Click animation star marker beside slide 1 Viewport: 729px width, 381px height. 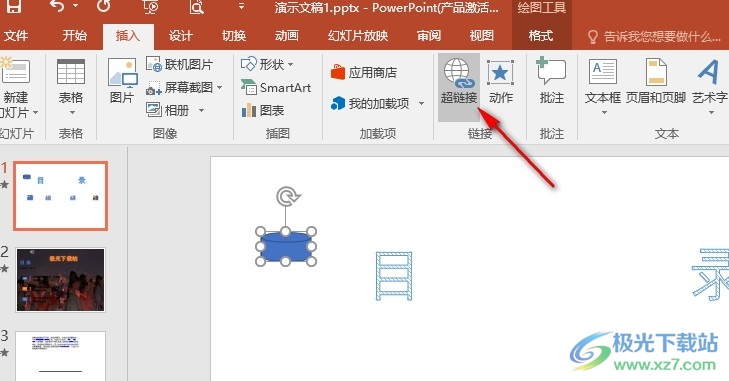pyautogui.click(x=5, y=185)
